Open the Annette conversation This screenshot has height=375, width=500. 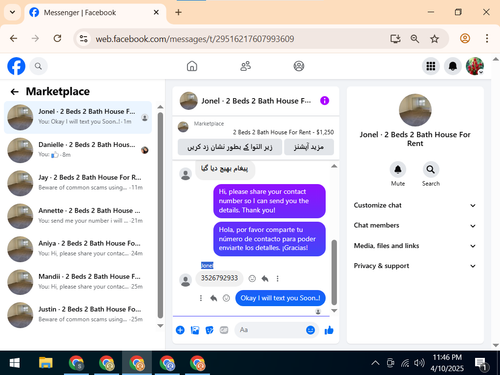(x=78, y=216)
